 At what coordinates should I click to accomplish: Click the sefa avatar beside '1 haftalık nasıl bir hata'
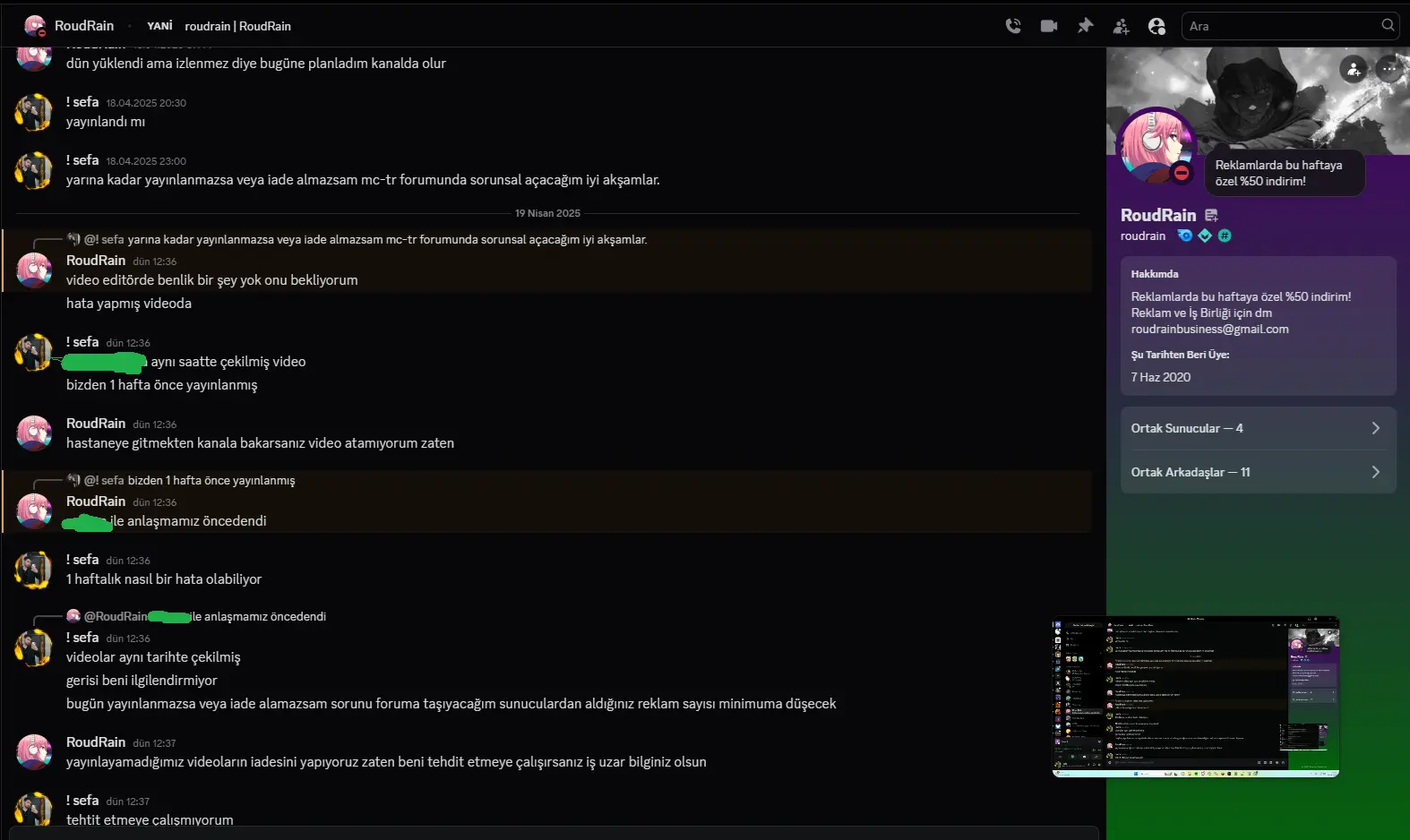tap(34, 570)
